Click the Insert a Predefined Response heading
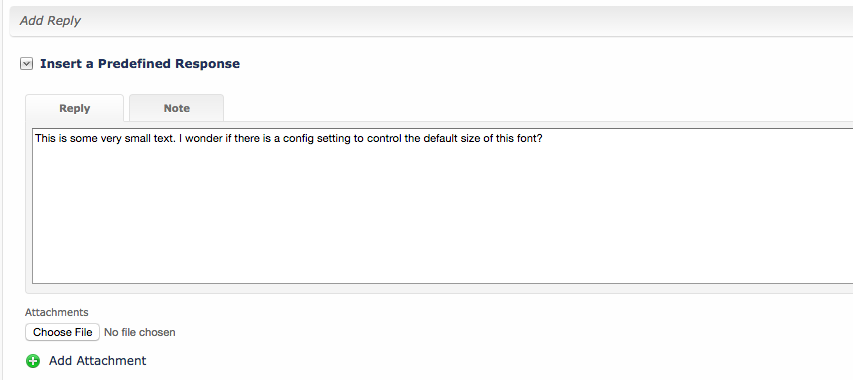This screenshot has height=380, width=853. point(140,64)
